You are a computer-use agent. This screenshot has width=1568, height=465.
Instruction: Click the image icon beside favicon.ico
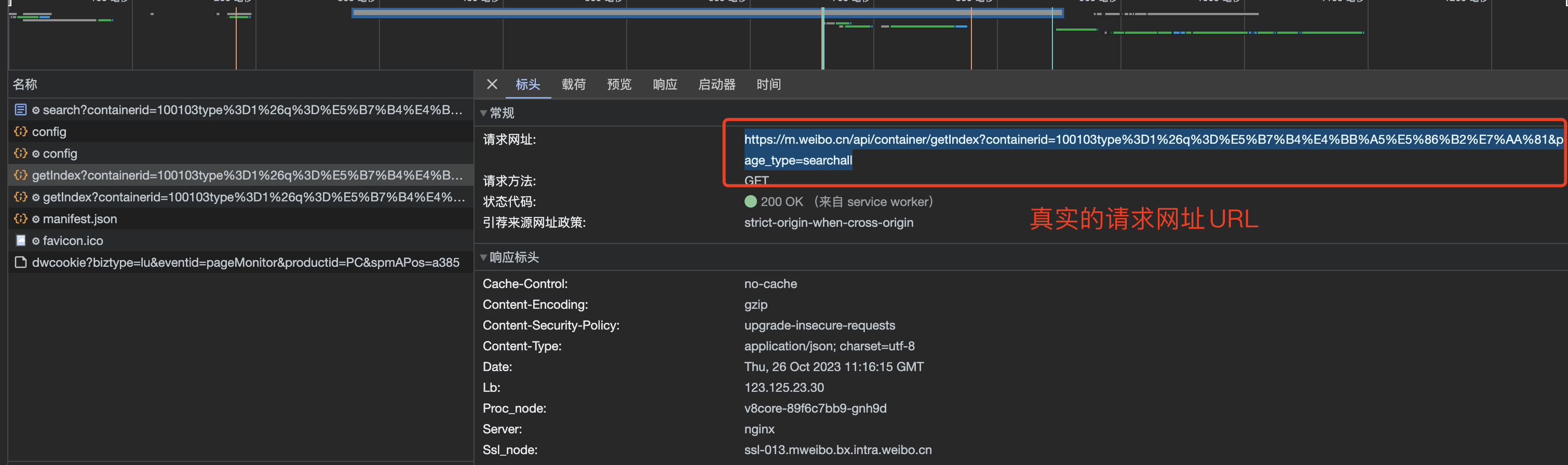pos(21,240)
